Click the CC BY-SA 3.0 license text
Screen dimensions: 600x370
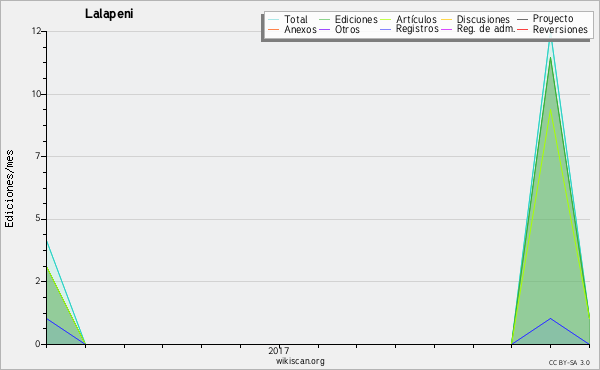[569, 362]
